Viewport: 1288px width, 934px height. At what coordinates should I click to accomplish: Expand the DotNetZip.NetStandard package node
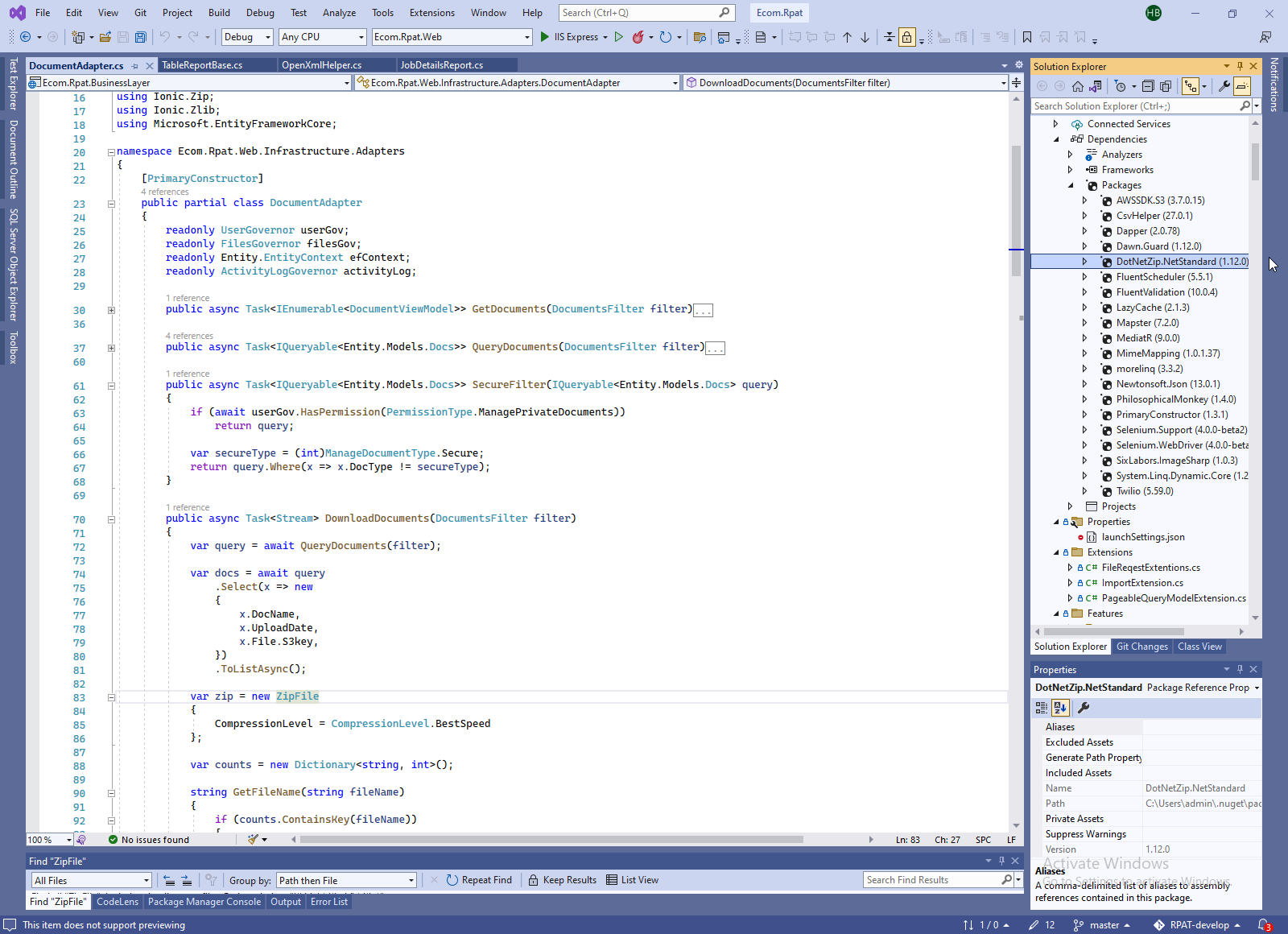coord(1084,262)
